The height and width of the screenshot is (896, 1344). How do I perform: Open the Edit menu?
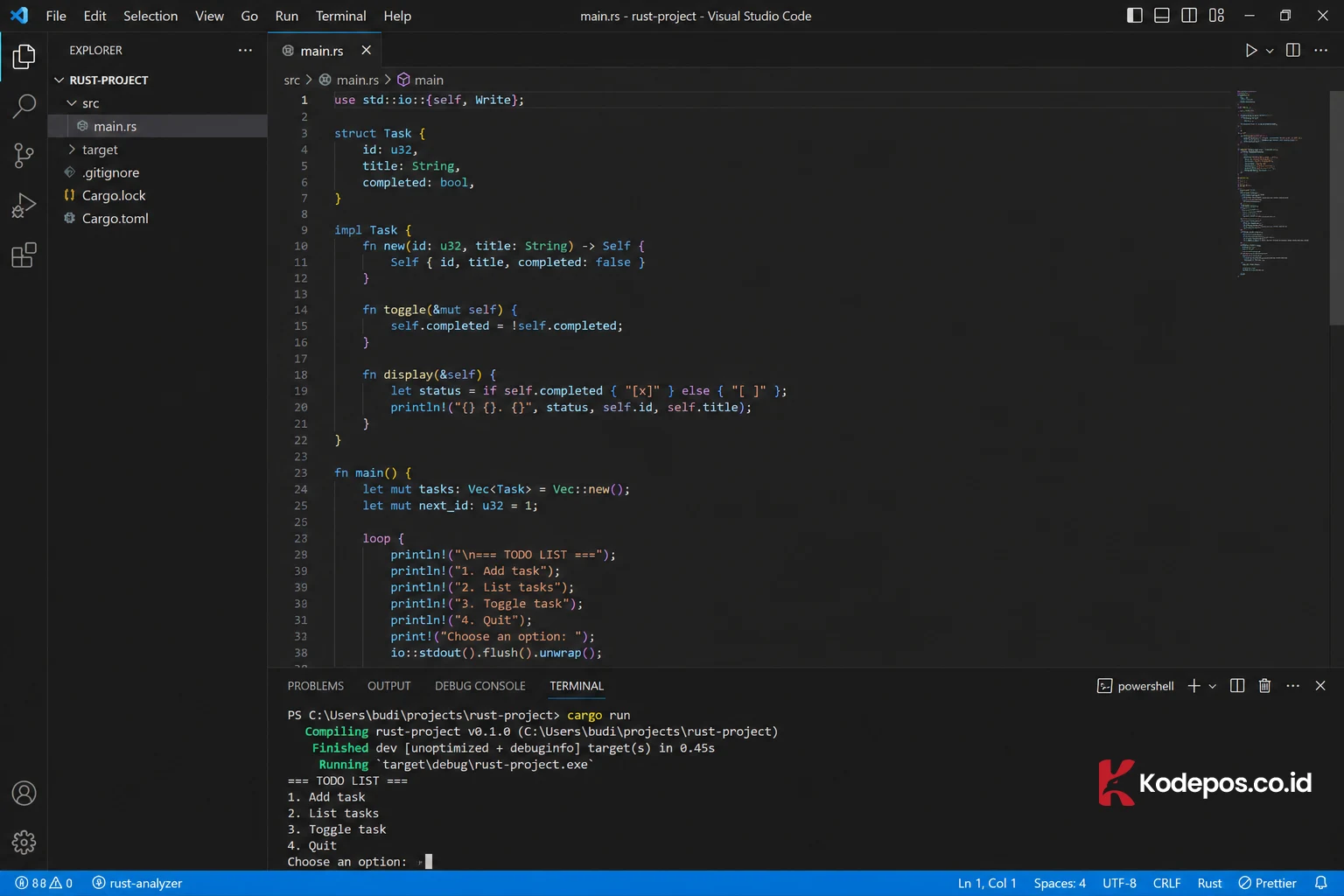[x=94, y=16]
